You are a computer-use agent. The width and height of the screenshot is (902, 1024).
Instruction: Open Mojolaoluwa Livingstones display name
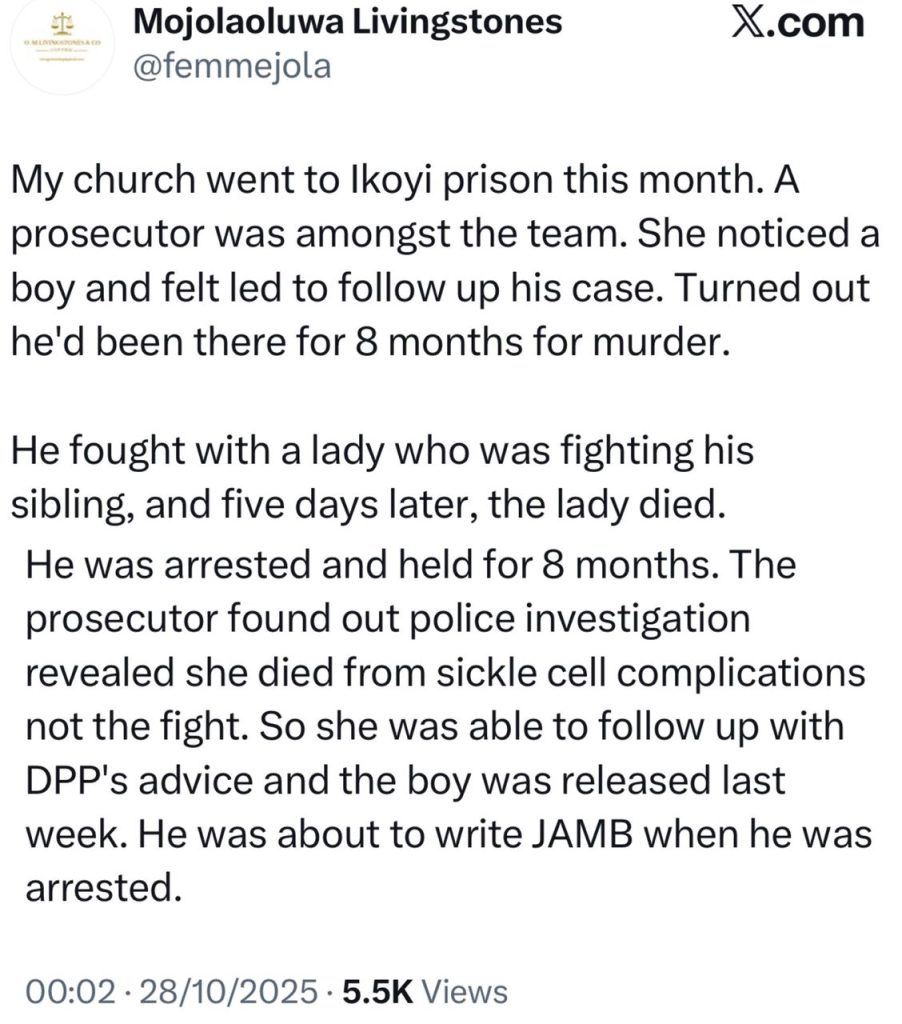347,22
